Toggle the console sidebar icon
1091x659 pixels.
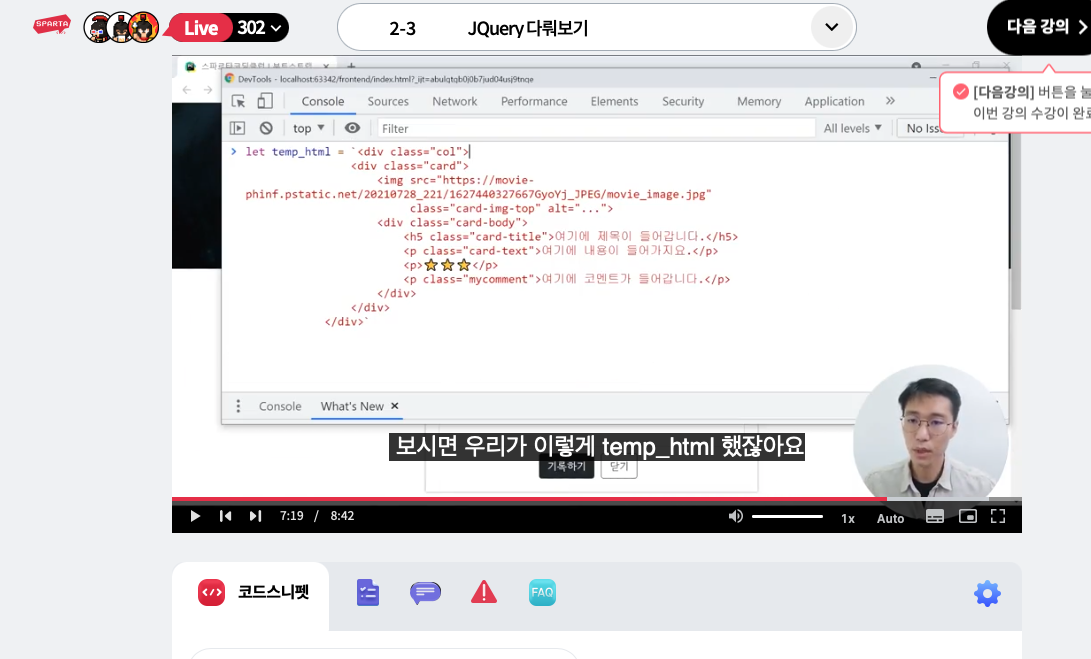[x=238, y=128]
